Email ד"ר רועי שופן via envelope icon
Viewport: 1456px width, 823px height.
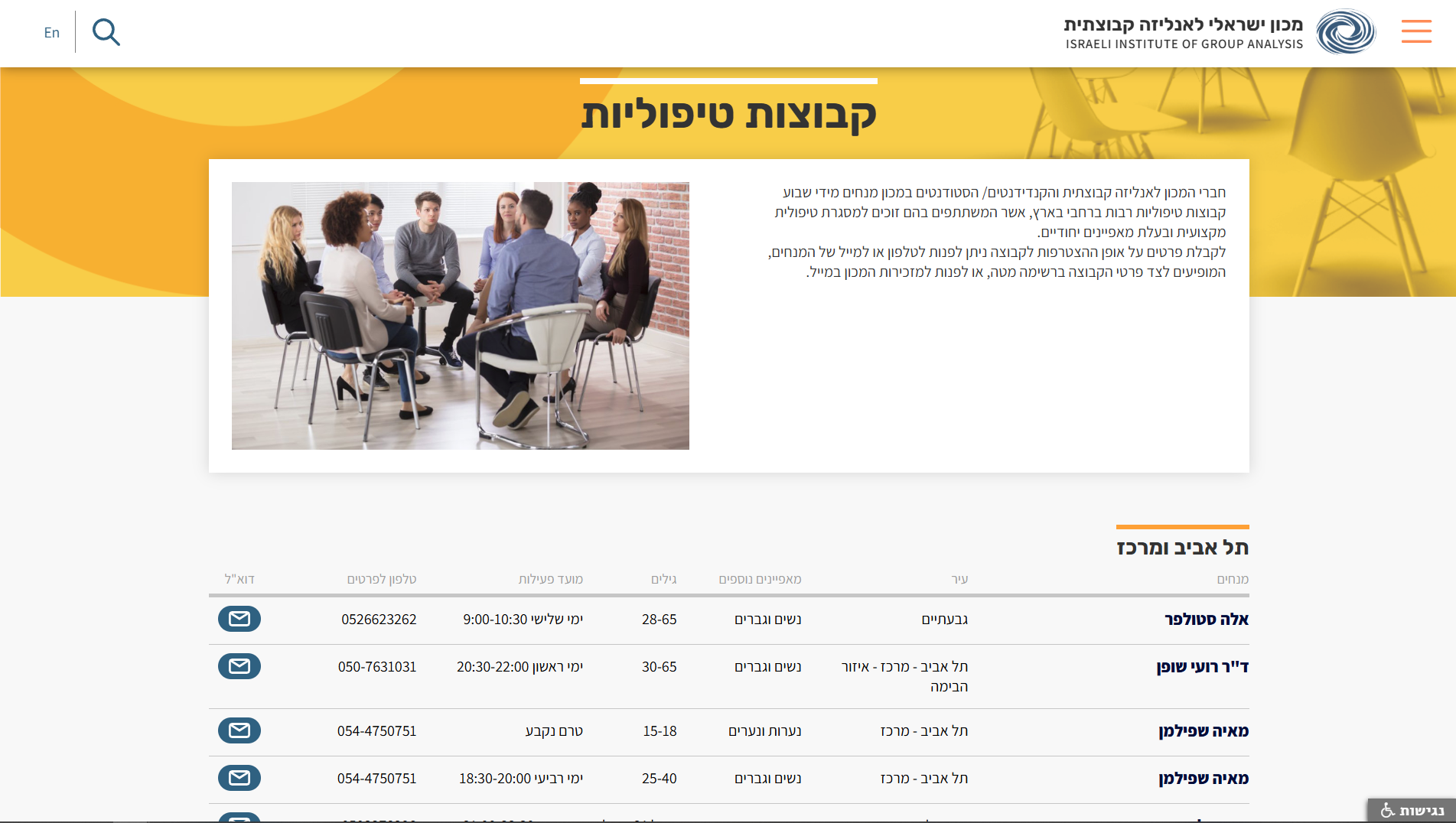click(239, 666)
